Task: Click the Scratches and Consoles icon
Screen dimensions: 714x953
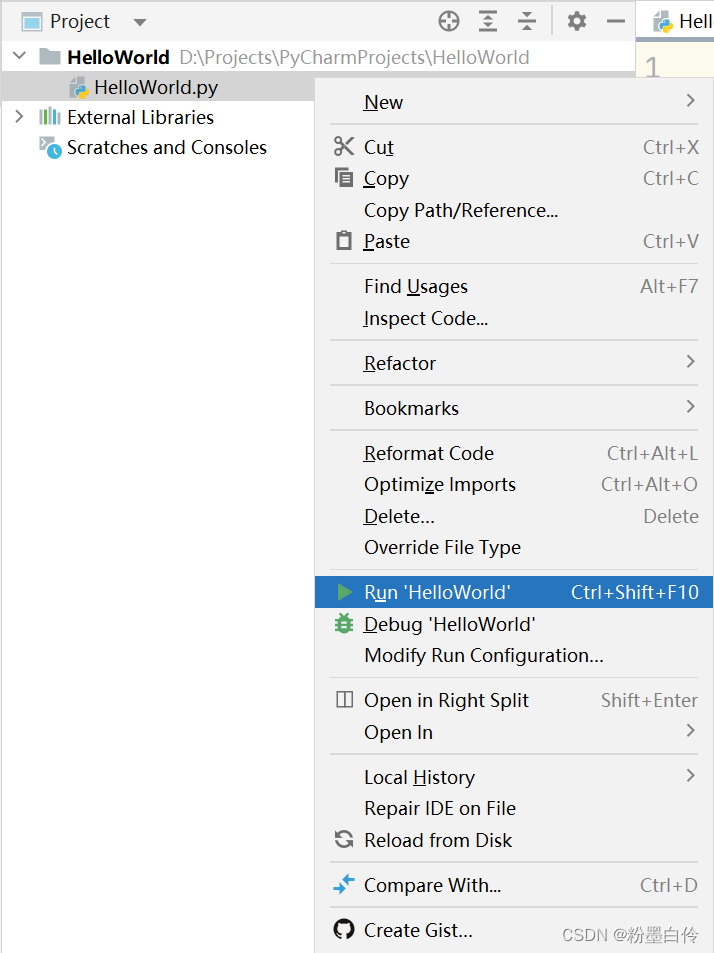Action: click(x=50, y=147)
